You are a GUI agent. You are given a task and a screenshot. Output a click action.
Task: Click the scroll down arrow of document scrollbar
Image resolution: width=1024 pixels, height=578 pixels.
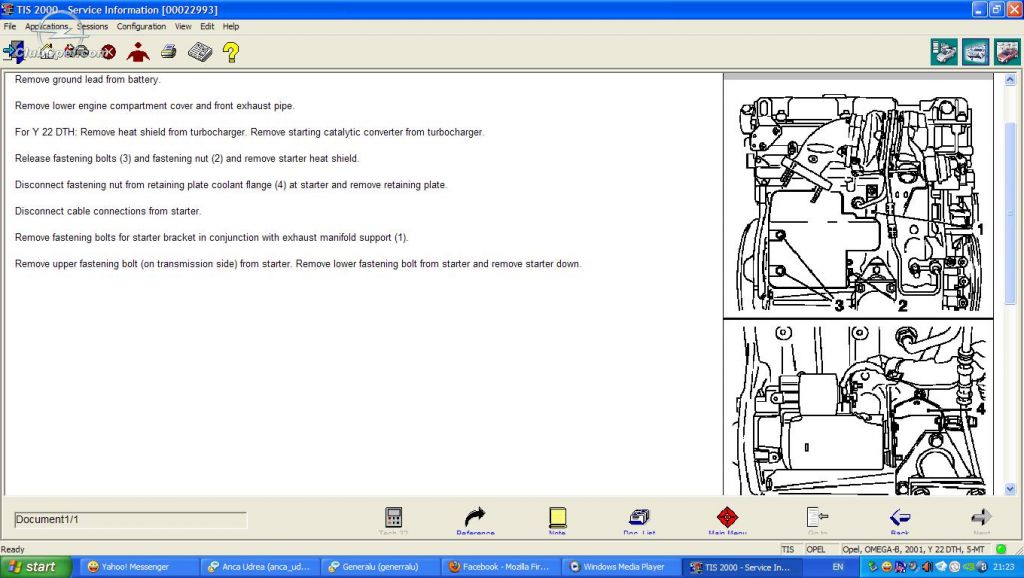[1010, 489]
